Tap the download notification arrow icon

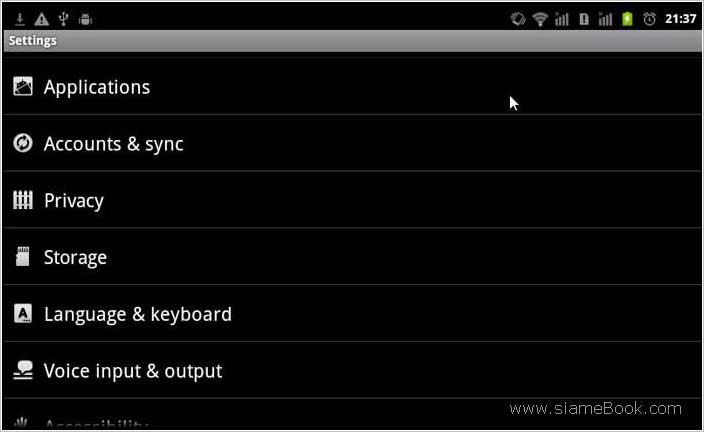click(20, 19)
